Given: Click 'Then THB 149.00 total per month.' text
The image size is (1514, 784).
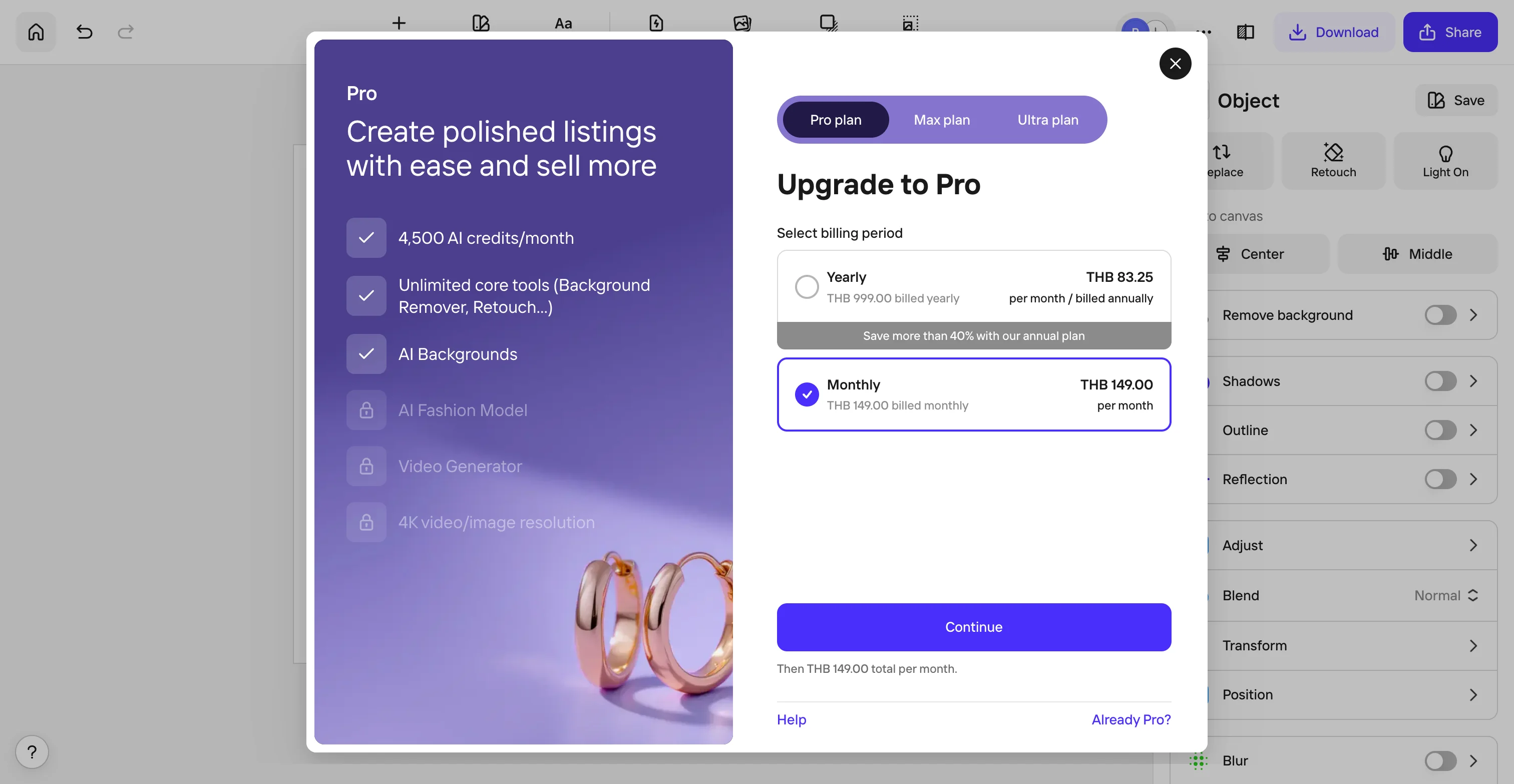Looking at the screenshot, I should [x=866, y=668].
